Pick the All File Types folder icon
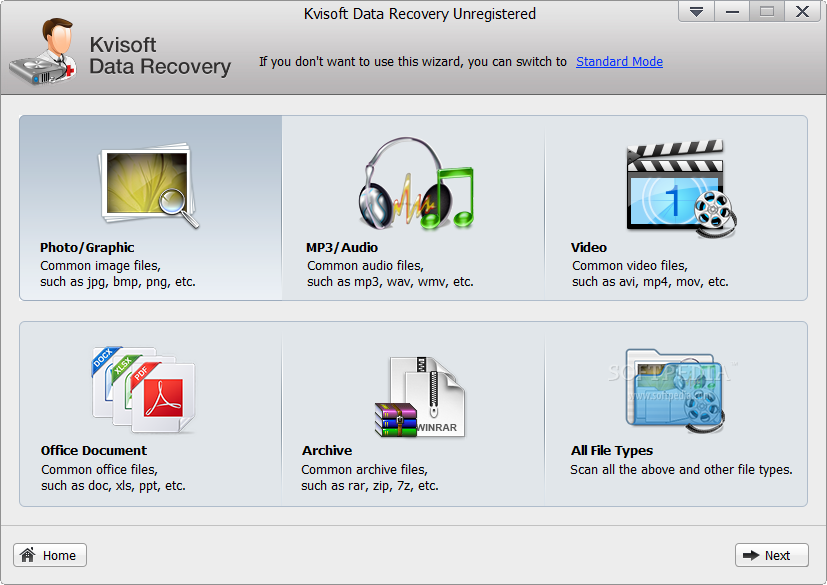This screenshot has height=585, width=827. pos(675,390)
